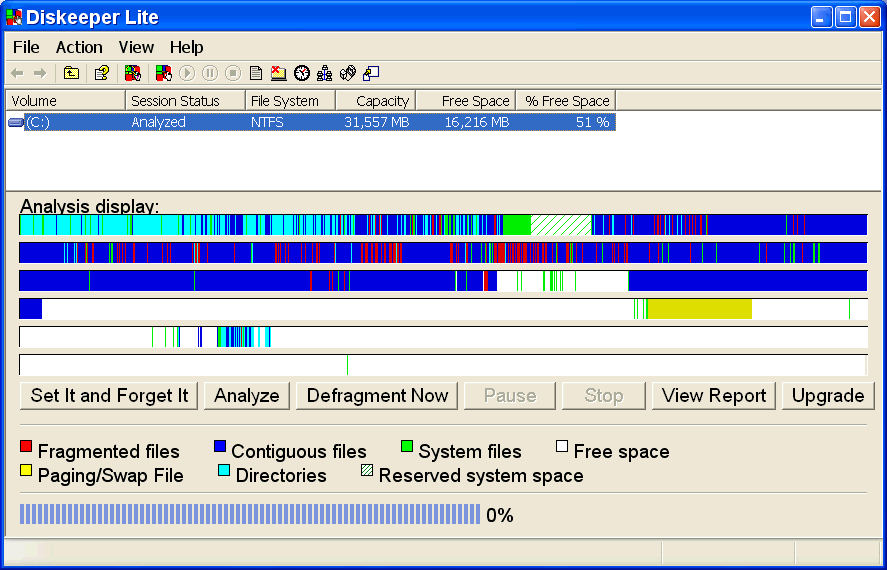Viewport: 887px width, 570px height.
Task: Click the overlapping windows toolbar icon
Action: (x=371, y=73)
